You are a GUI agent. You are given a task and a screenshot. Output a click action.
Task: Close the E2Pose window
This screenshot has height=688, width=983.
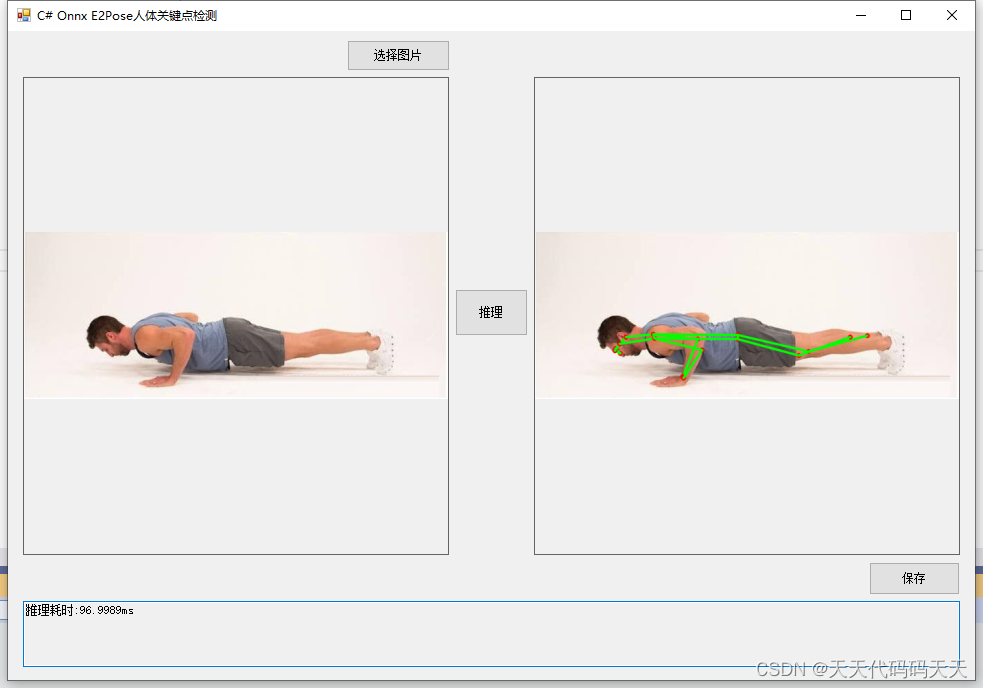pyautogui.click(x=952, y=16)
